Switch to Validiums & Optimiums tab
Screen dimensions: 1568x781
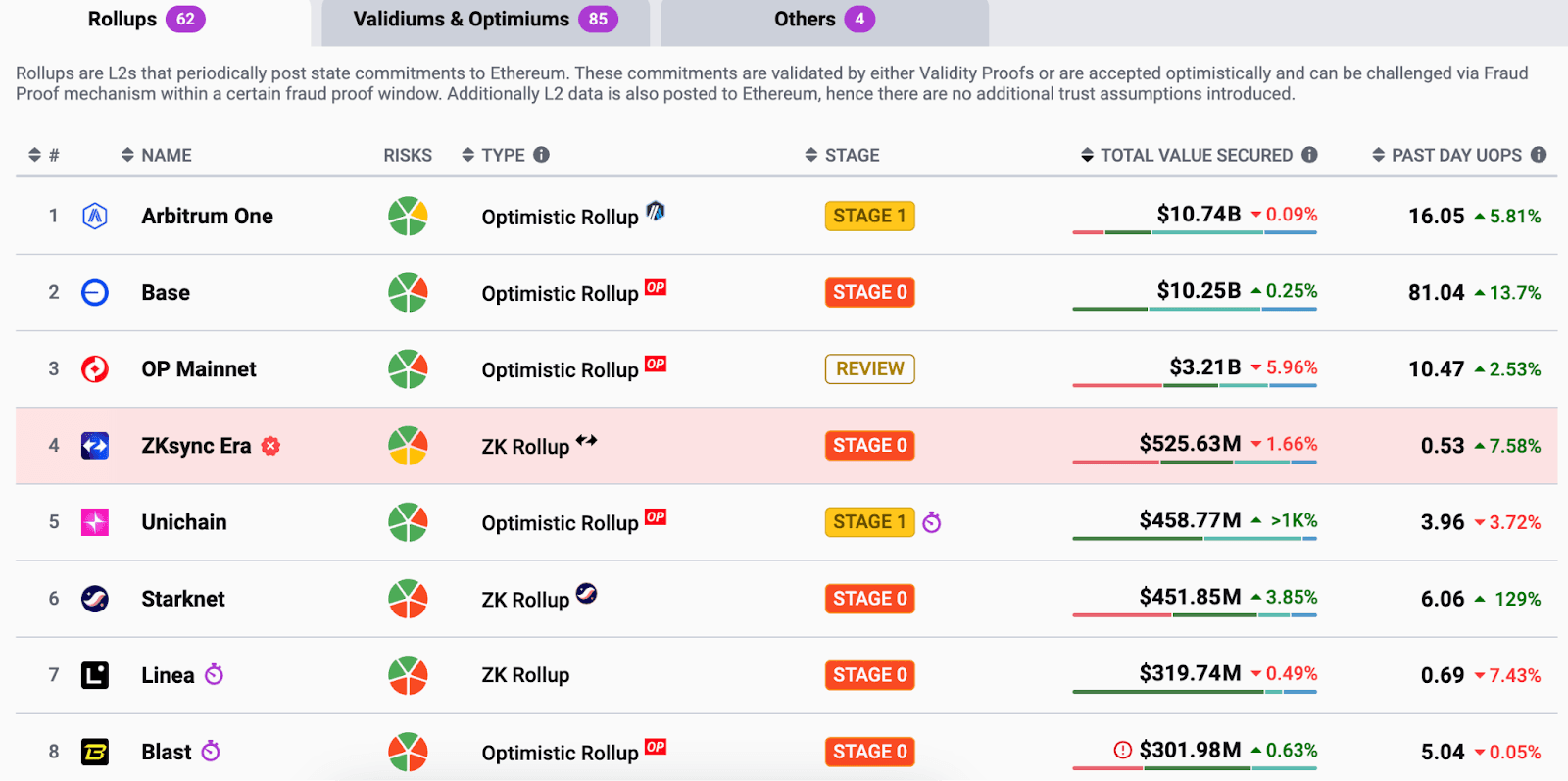click(x=485, y=20)
